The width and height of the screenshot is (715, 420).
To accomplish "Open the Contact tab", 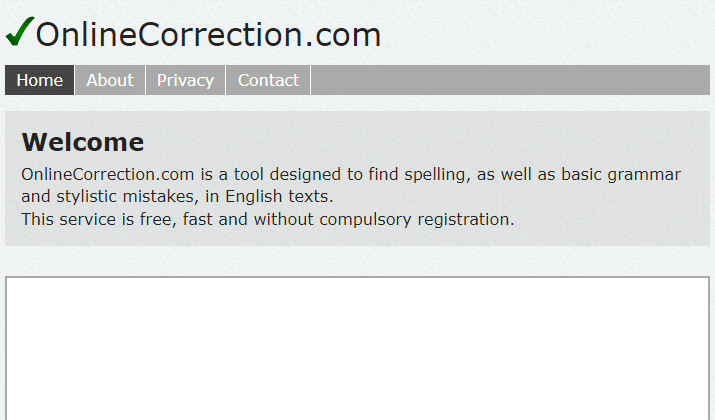I will [268, 80].
